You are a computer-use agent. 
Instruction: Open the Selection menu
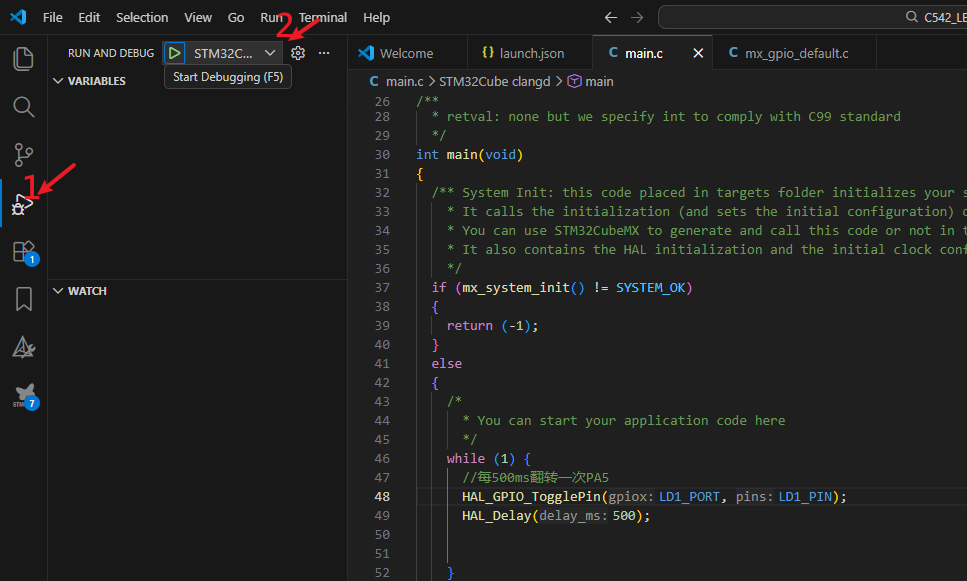pyautogui.click(x=142, y=17)
